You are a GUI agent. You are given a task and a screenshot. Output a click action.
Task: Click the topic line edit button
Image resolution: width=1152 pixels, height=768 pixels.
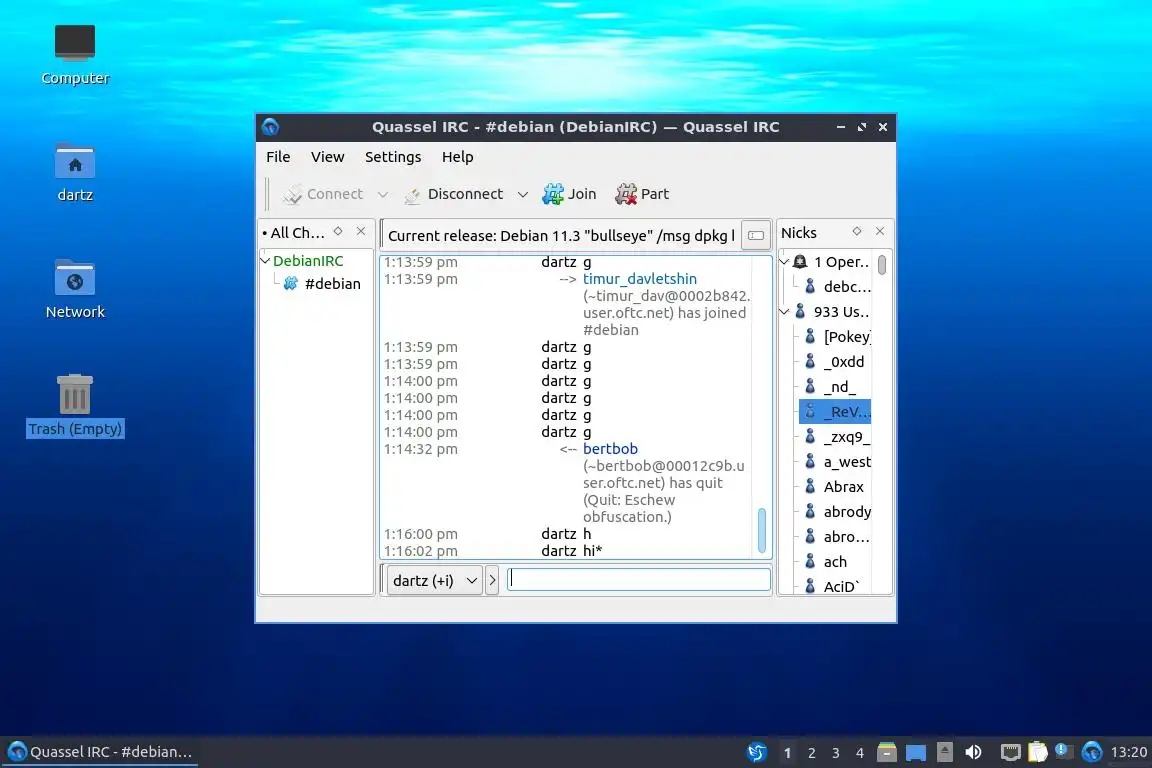coord(756,235)
